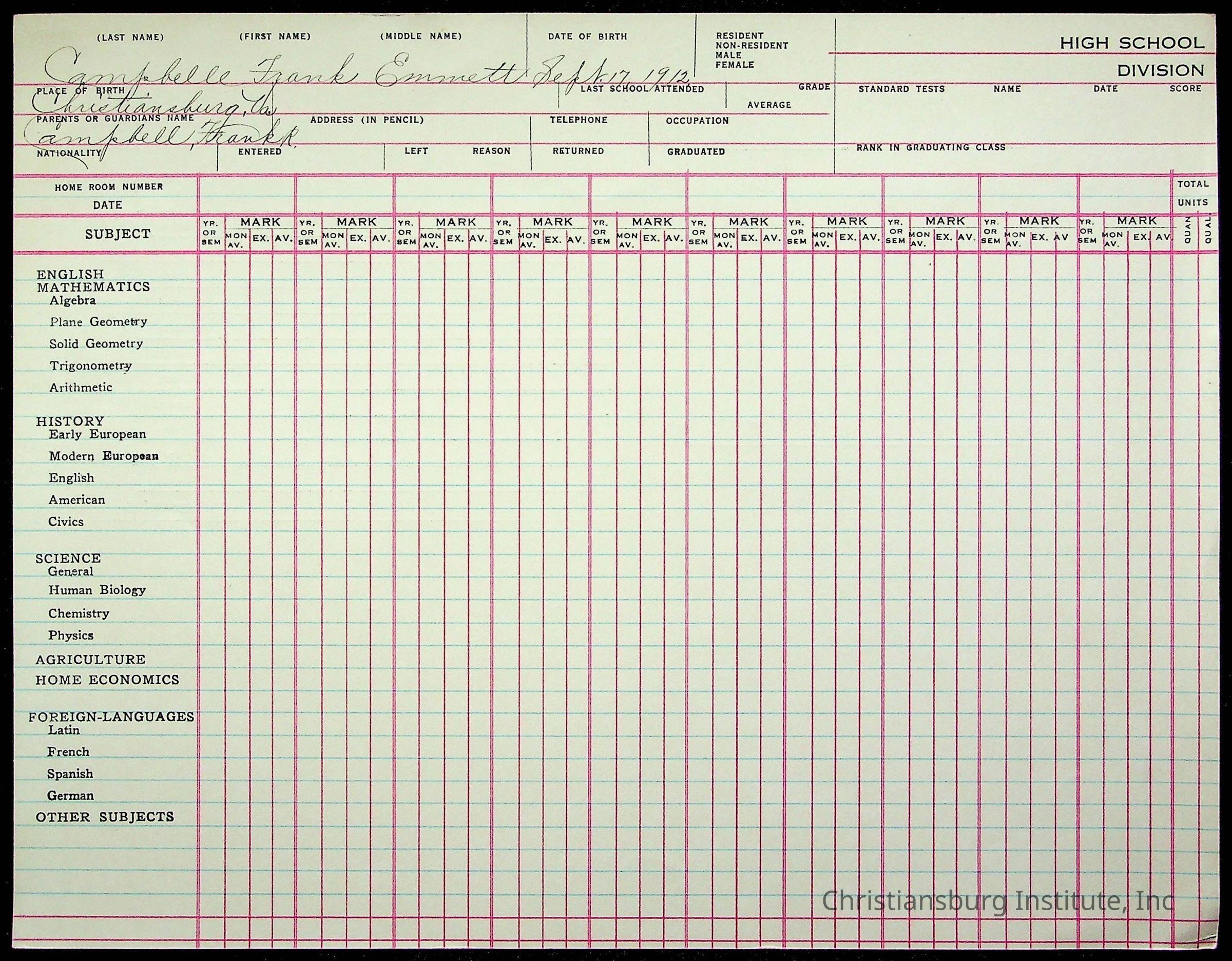Click the Human Biology subject label
This screenshot has width=1232, height=961.
(x=97, y=590)
